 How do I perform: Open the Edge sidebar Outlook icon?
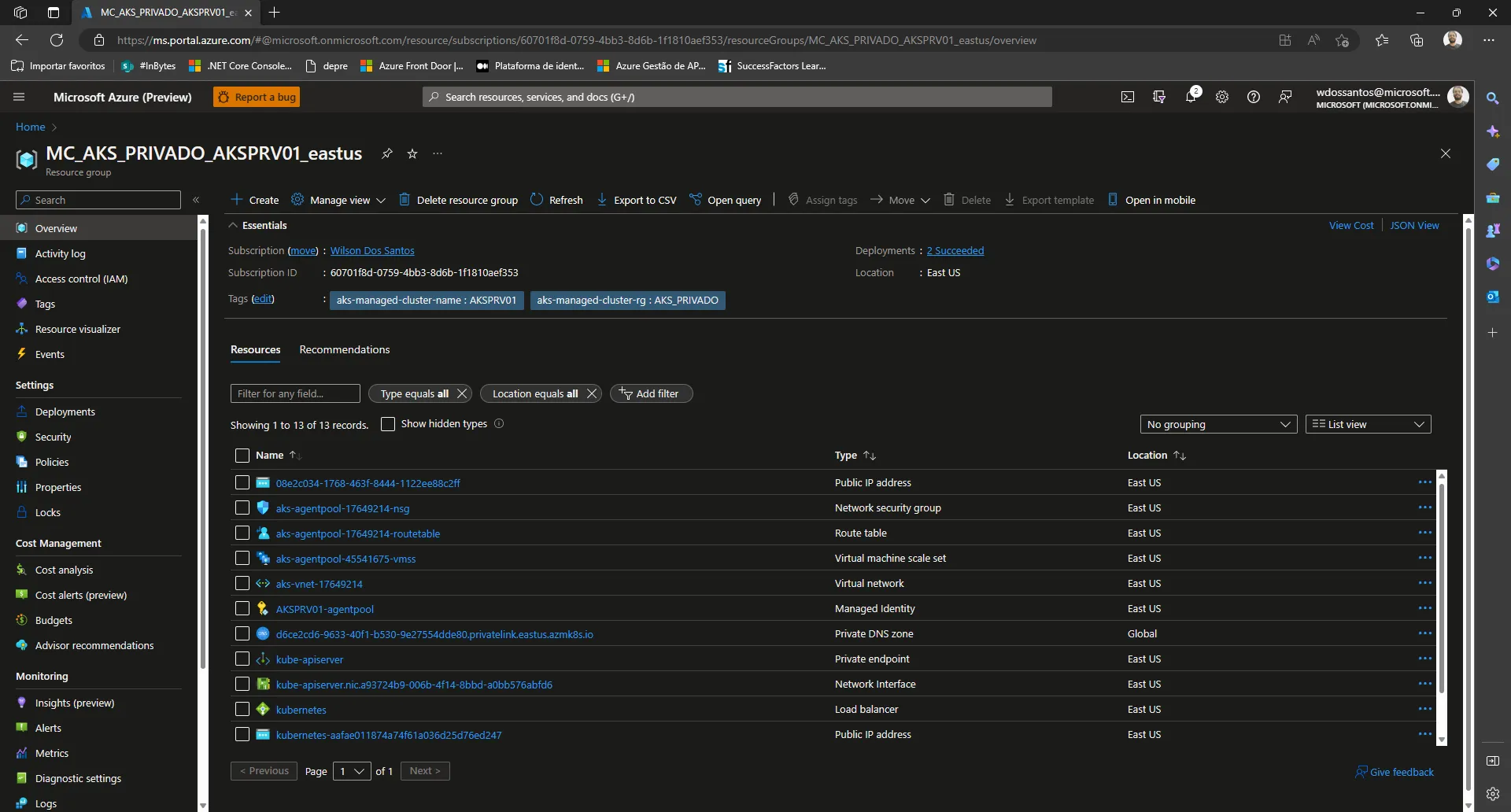[1493, 297]
